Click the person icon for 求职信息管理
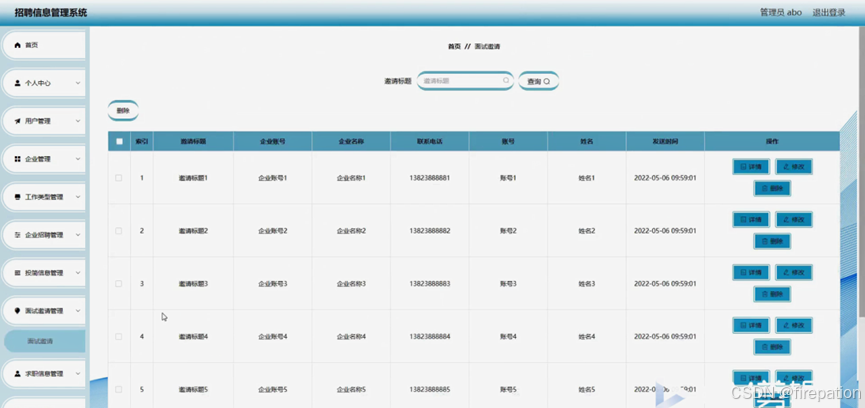The height and width of the screenshot is (408, 865). 17,373
